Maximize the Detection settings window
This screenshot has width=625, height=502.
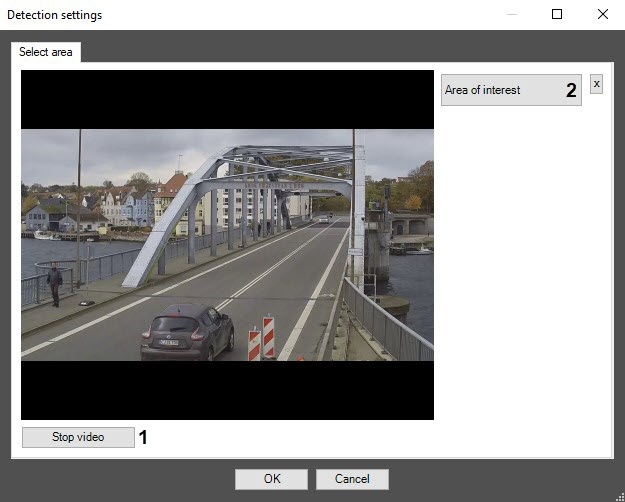557,14
